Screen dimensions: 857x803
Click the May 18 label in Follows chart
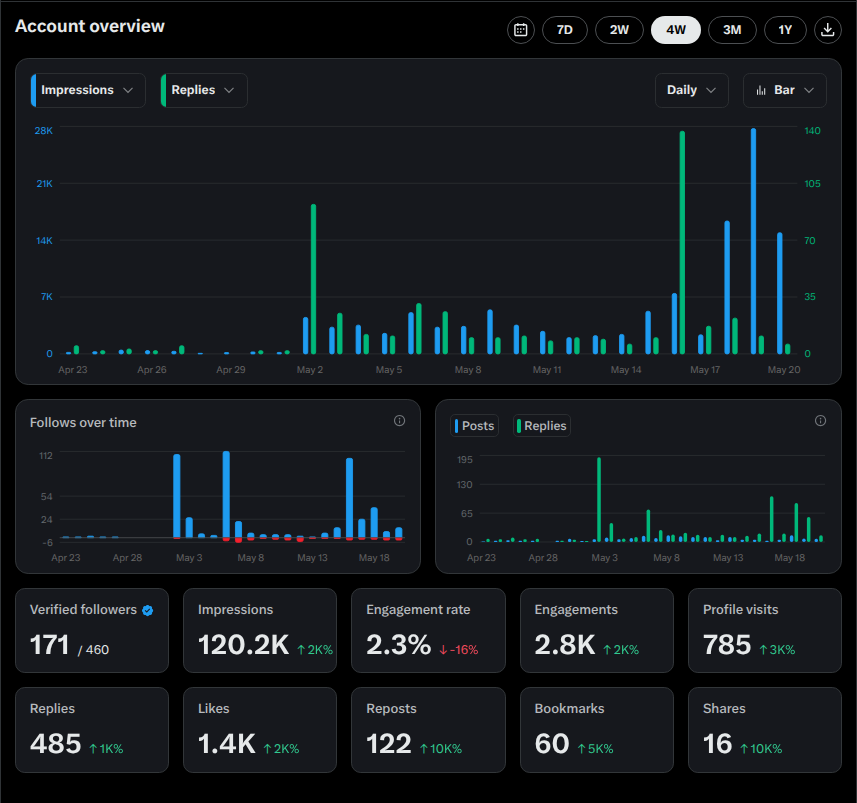pos(374,558)
